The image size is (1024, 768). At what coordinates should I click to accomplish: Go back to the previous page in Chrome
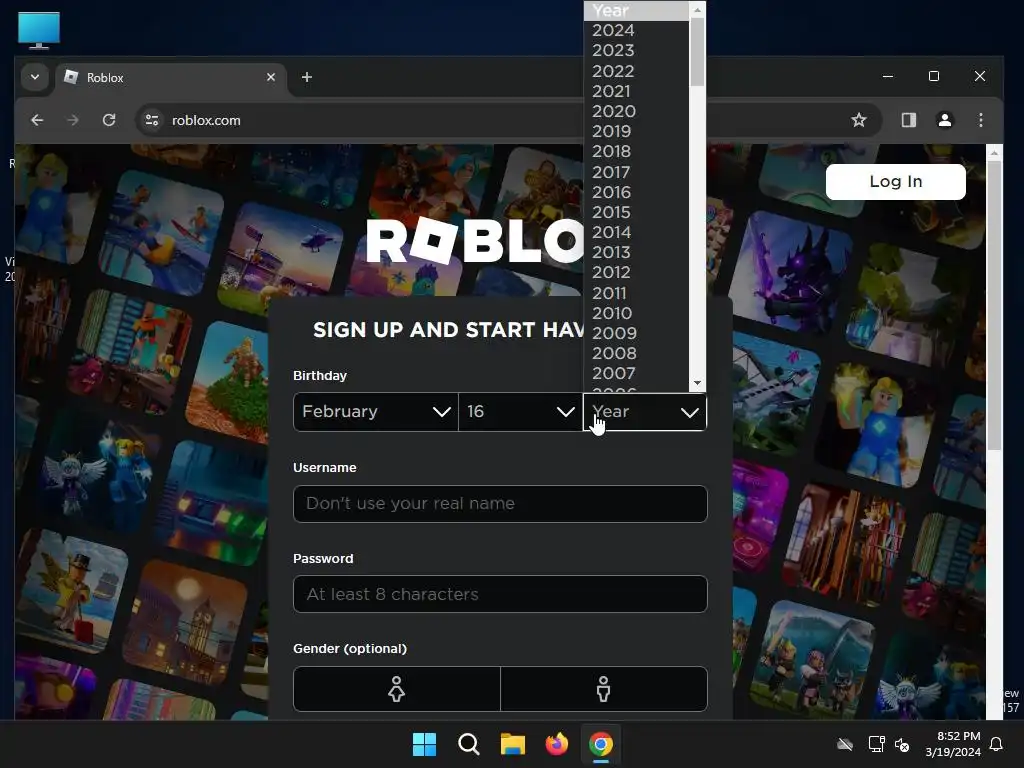(x=37, y=120)
